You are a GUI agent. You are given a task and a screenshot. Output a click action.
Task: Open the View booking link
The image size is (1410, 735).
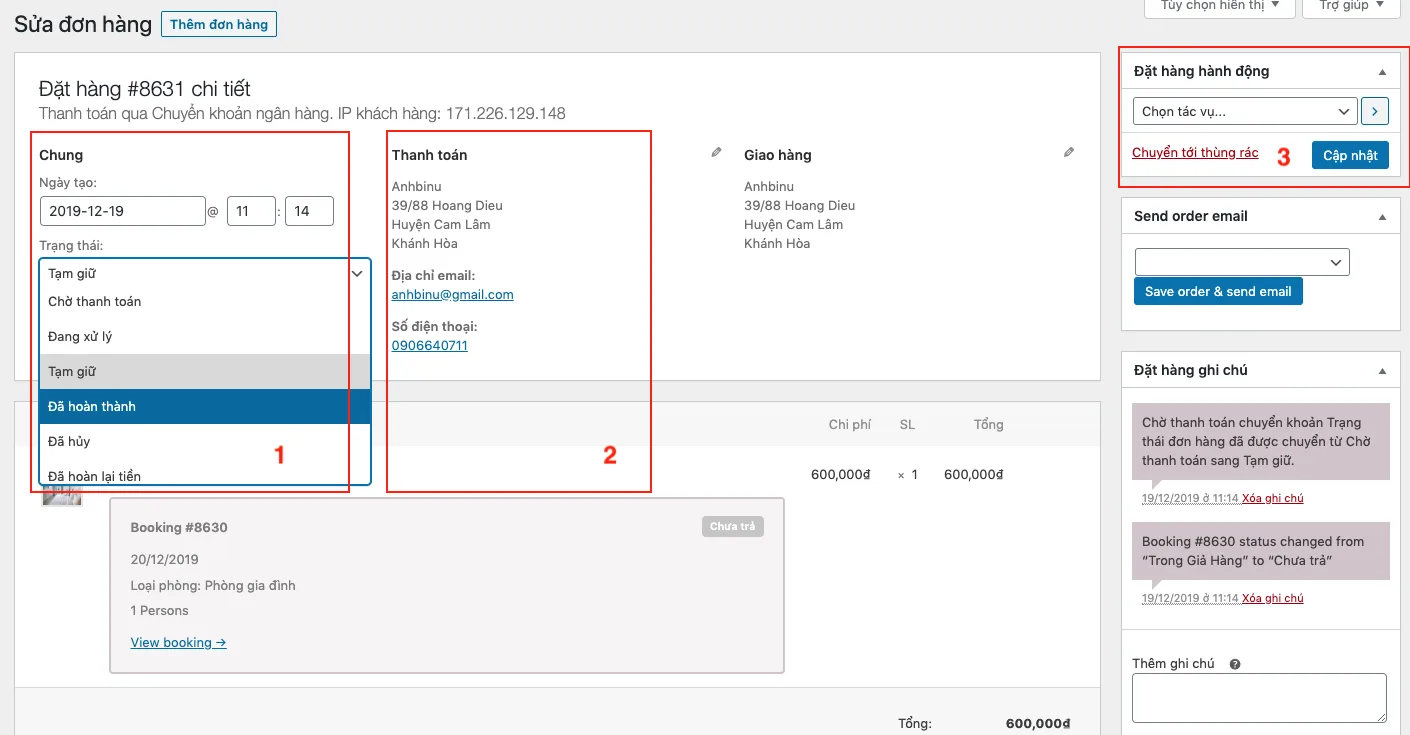coord(178,643)
